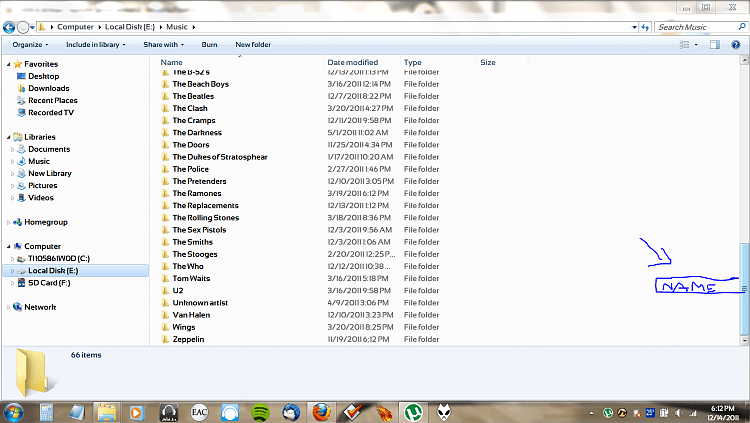Click the New folder button
This screenshot has width=750, height=423.
coord(253,45)
